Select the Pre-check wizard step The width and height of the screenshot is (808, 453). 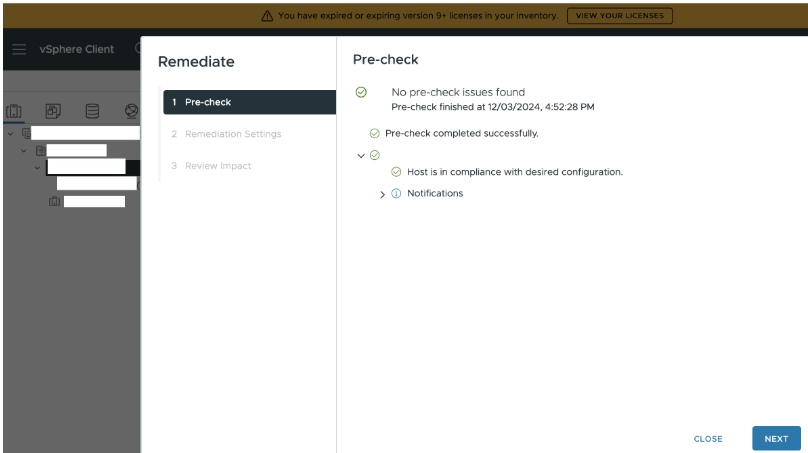[249, 102]
